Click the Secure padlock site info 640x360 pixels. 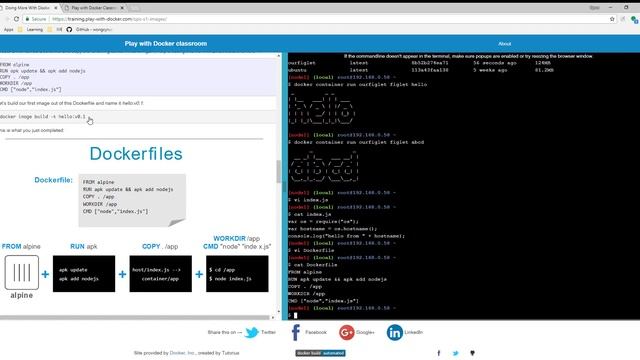coord(36,19)
